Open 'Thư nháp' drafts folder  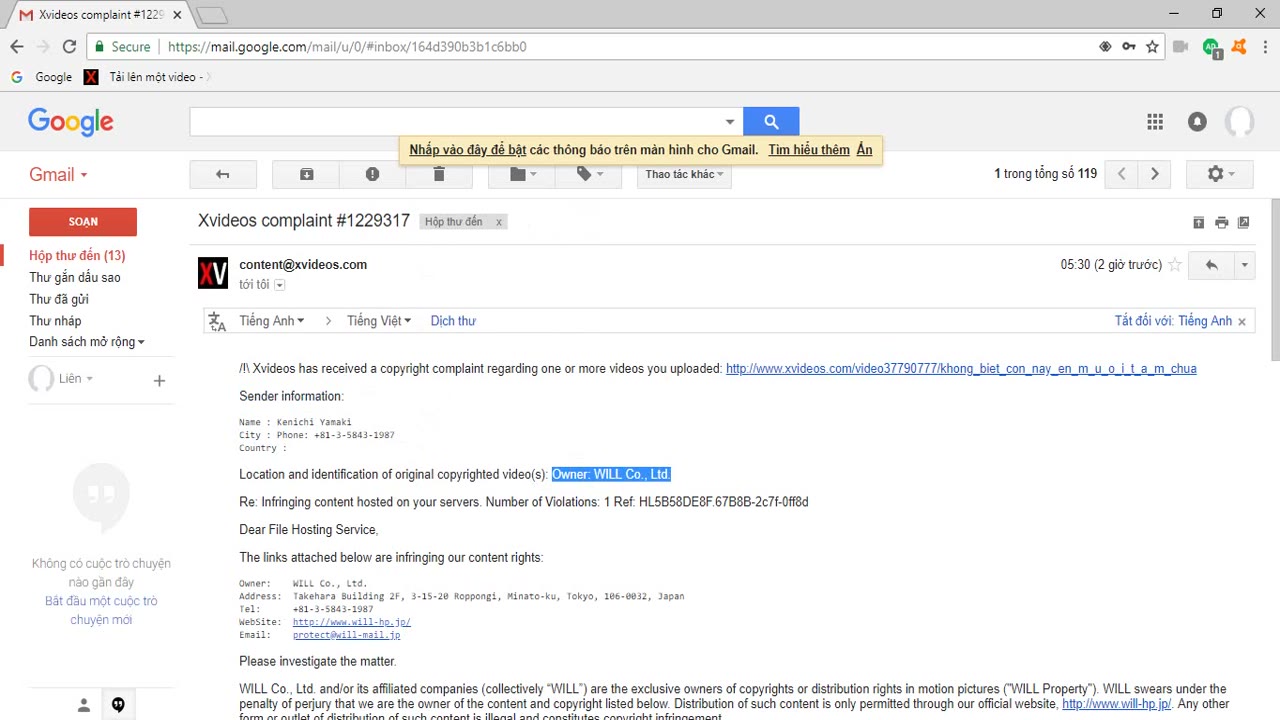pyautogui.click(x=55, y=321)
